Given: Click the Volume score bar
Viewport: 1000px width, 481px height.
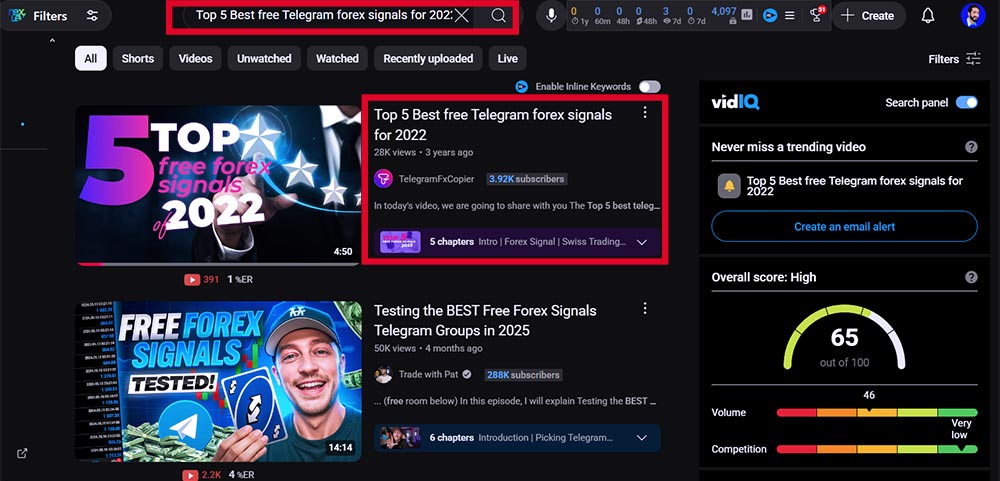Looking at the screenshot, I should (877, 413).
